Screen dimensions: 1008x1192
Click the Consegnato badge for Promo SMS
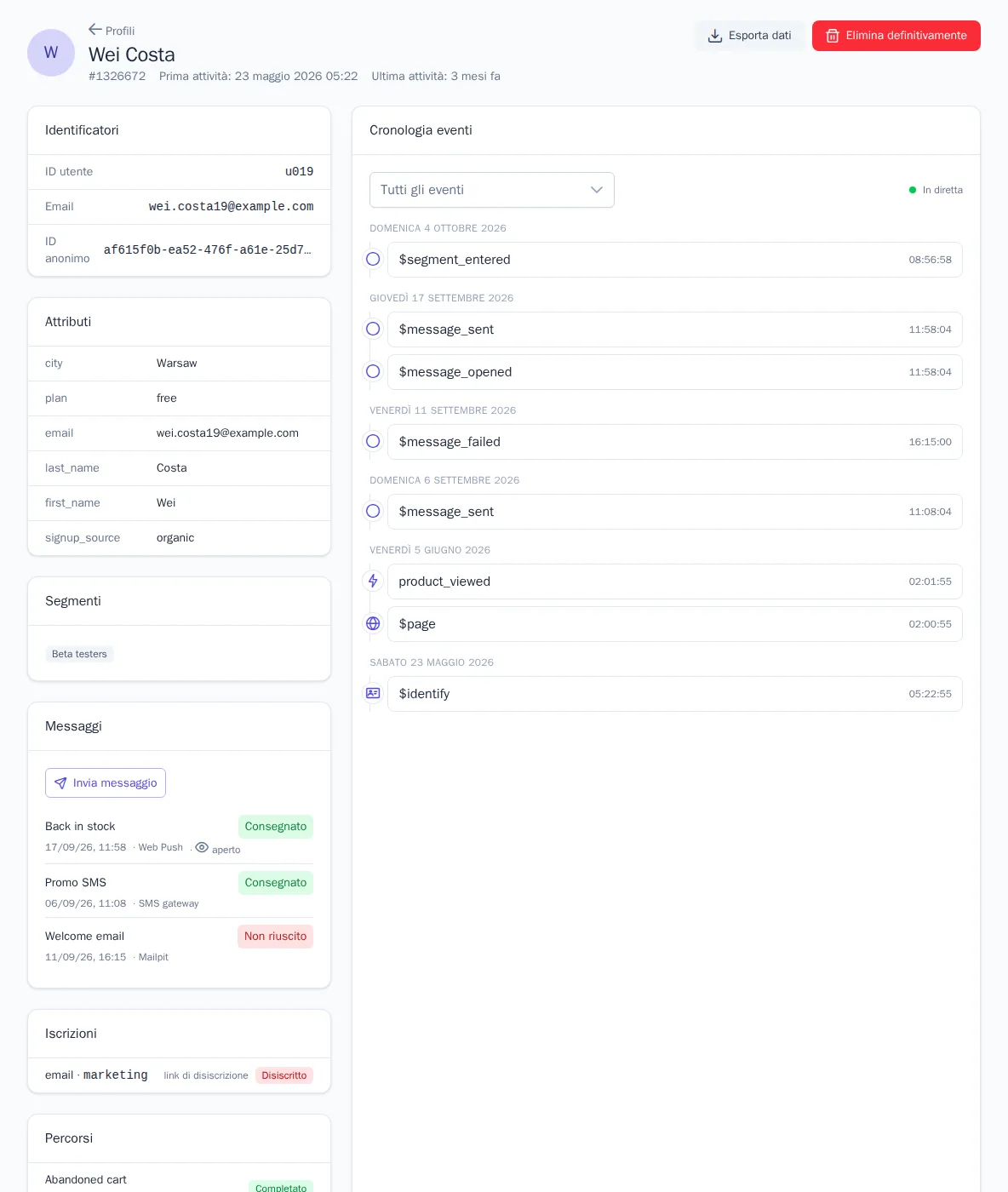click(x=276, y=883)
